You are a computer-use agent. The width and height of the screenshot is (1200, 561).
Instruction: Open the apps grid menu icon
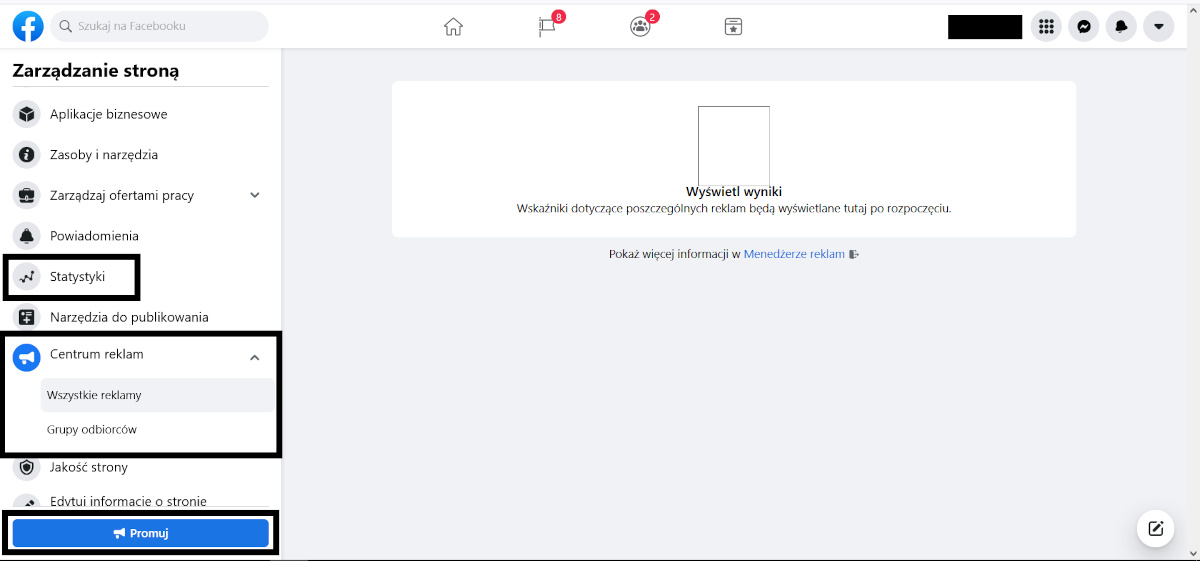(1046, 27)
